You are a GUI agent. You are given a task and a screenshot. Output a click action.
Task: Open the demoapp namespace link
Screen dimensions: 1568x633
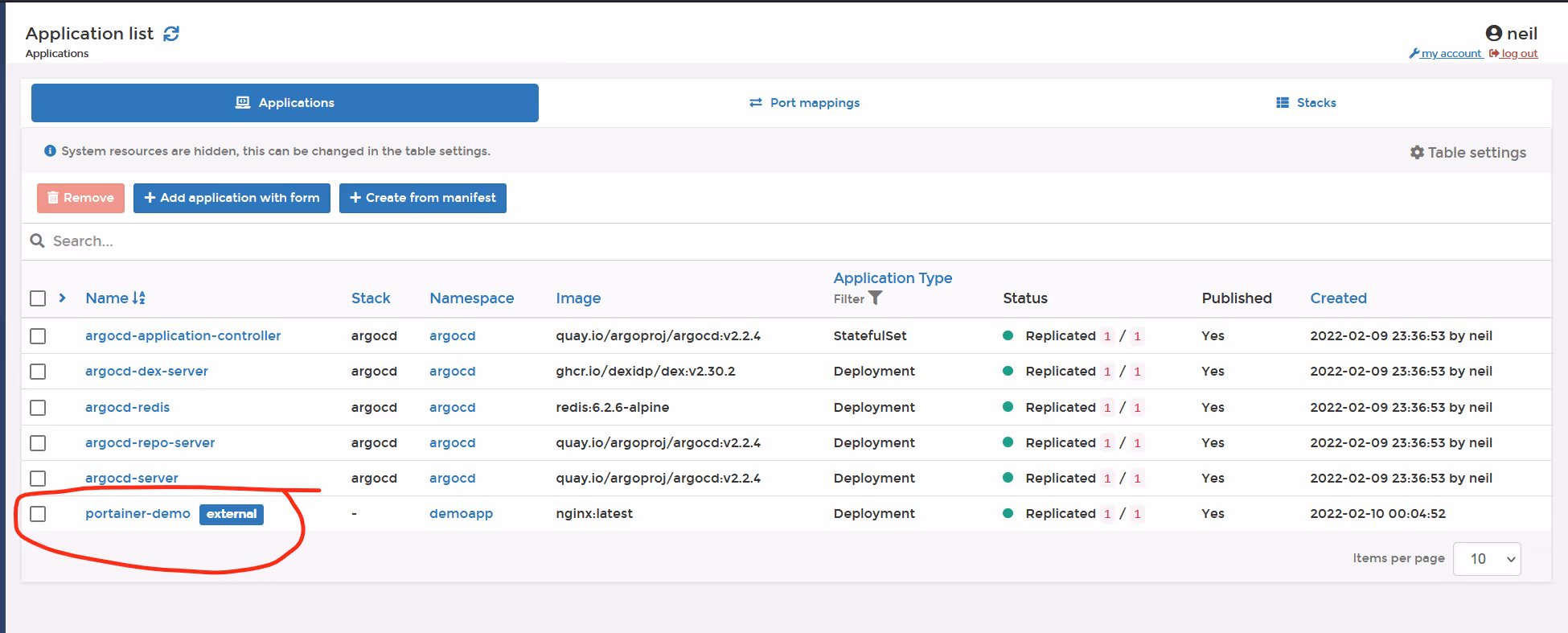click(x=461, y=513)
